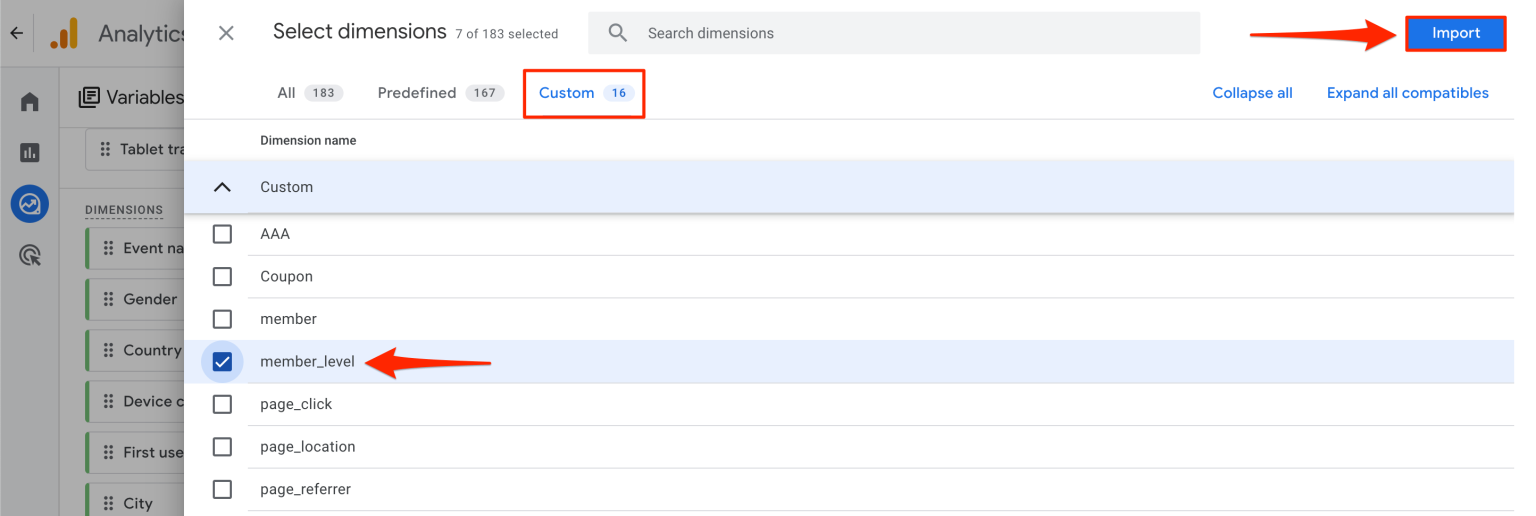The width and height of the screenshot is (1536, 516).
Task: Check the AAA dimension checkbox
Action: click(x=222, y=234)
